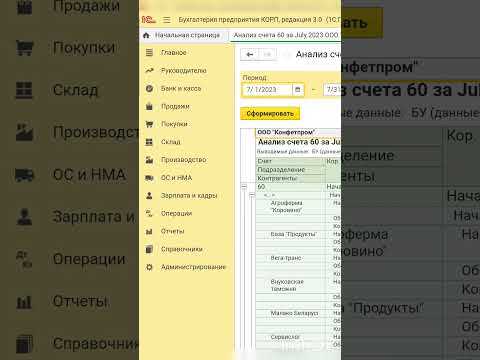Select the Подразделение header cell
The image size is (480, 360).
pyautogui.click(x=290, y=170)
